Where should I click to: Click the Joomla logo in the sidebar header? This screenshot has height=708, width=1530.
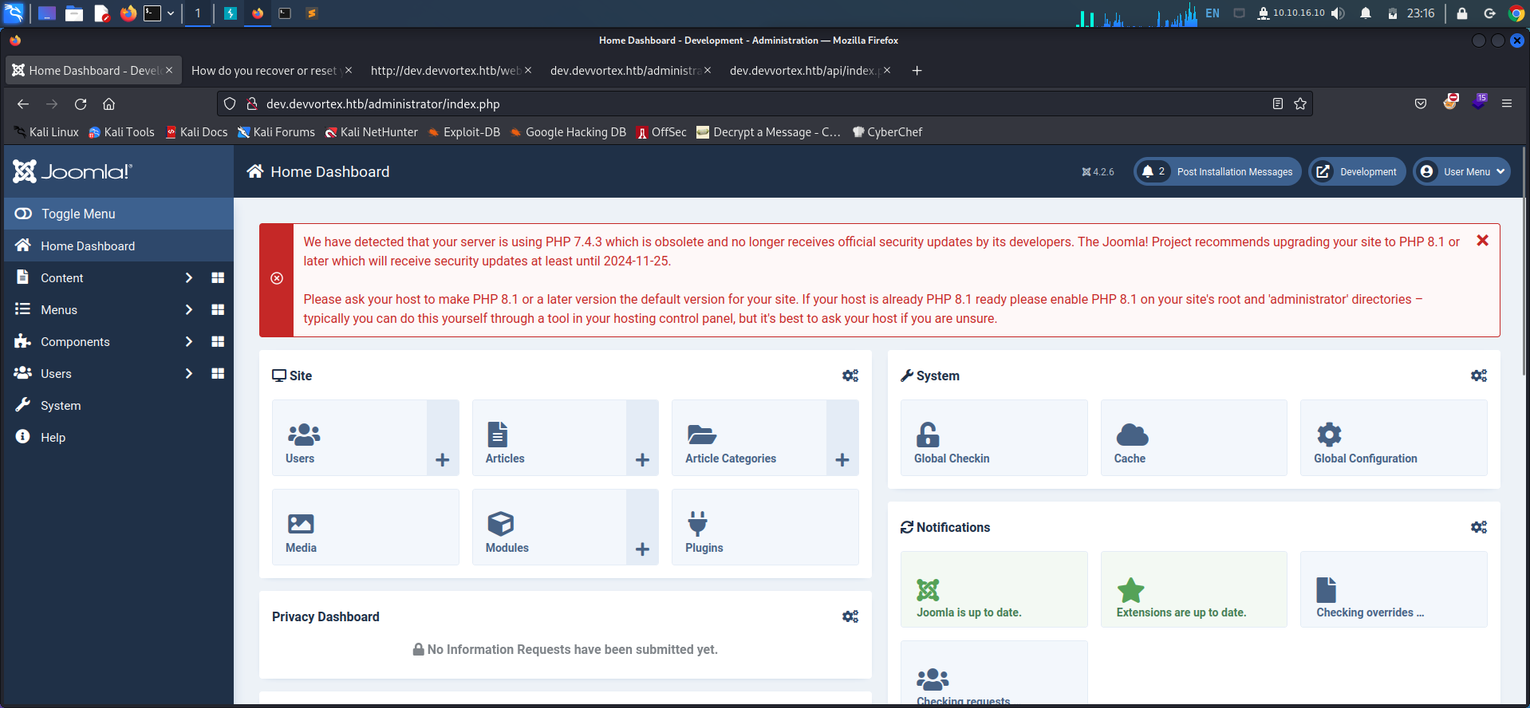73,171
